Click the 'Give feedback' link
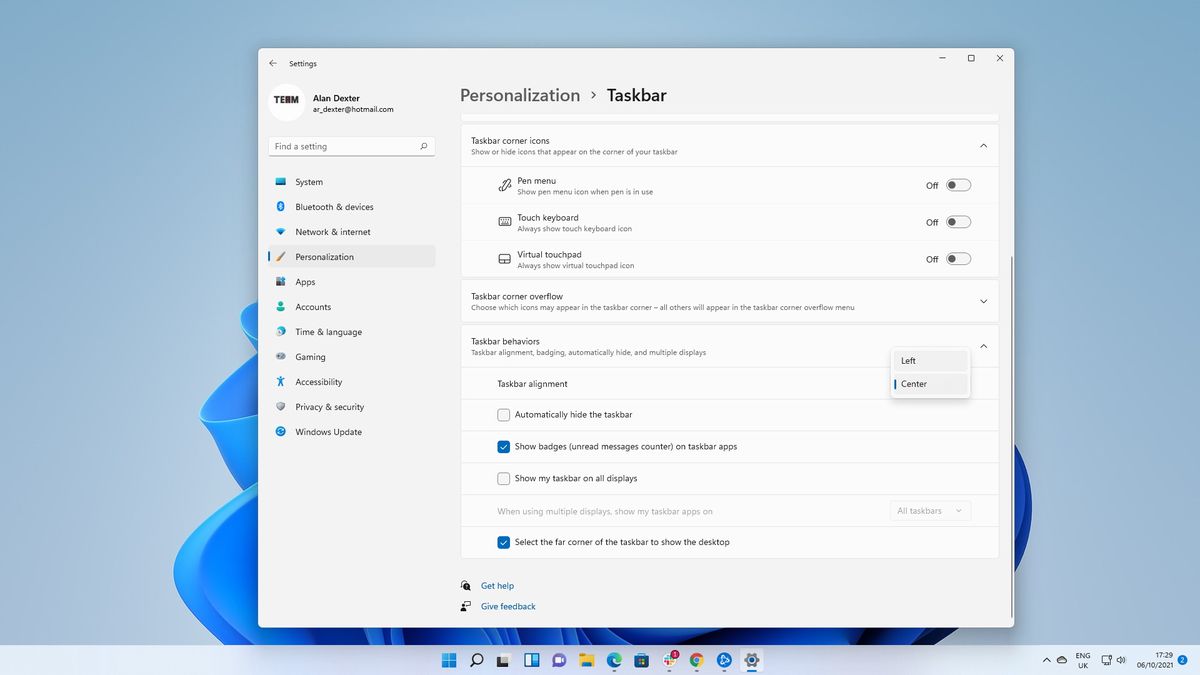Screen dimensions: 1200x675 tap(508, 605)
